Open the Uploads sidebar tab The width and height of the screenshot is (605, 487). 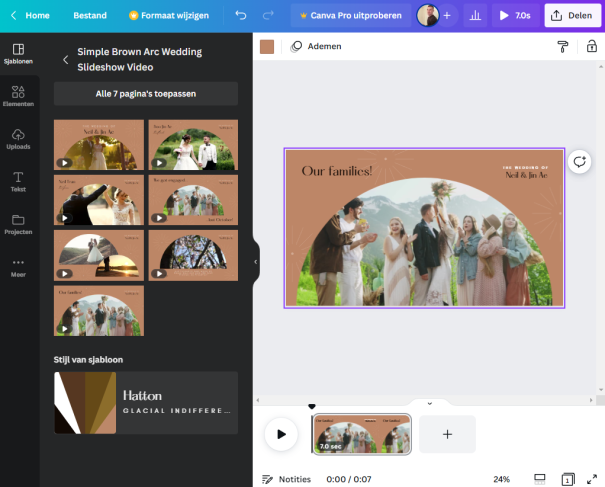(18, 139)
